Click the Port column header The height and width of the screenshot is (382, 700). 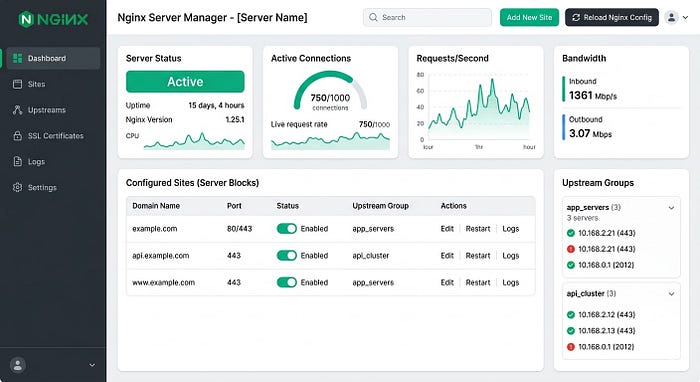(x=234, y=206)
